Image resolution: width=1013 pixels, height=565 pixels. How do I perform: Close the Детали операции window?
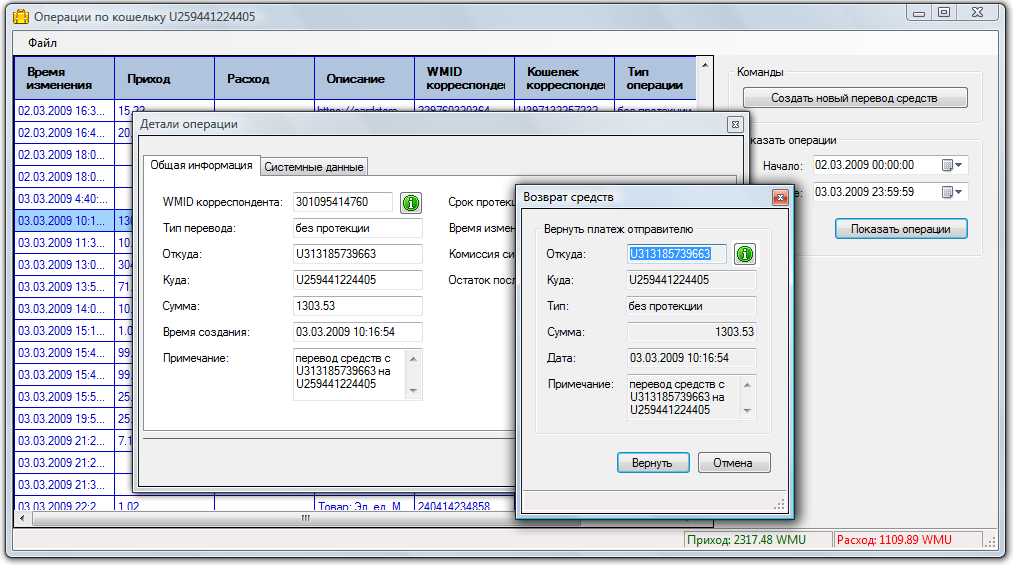coord(734,124)
